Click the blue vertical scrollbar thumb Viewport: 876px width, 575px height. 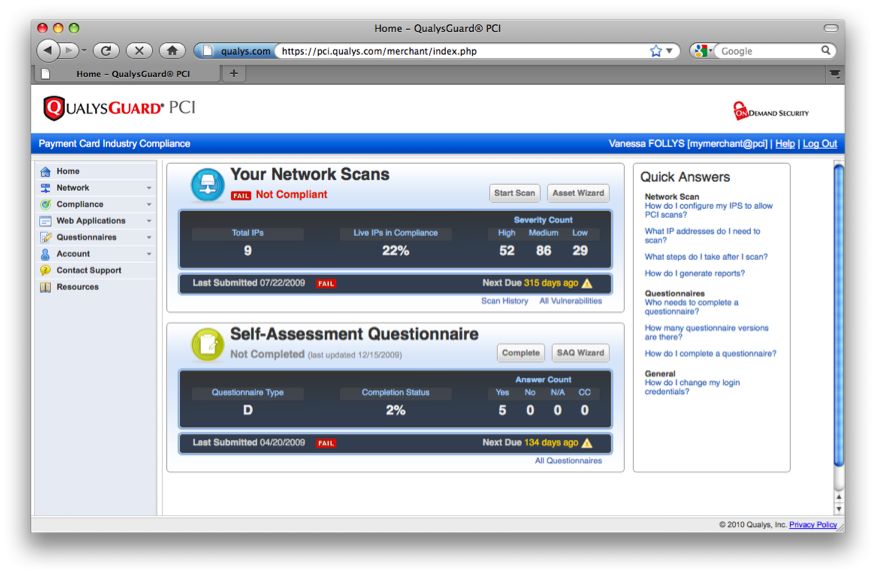[x=838, y=316]
